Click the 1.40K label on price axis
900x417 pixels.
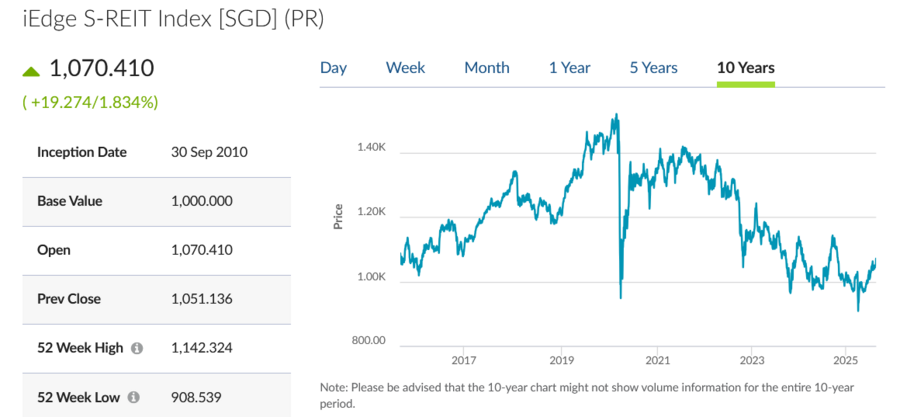(x=370, y=148)
